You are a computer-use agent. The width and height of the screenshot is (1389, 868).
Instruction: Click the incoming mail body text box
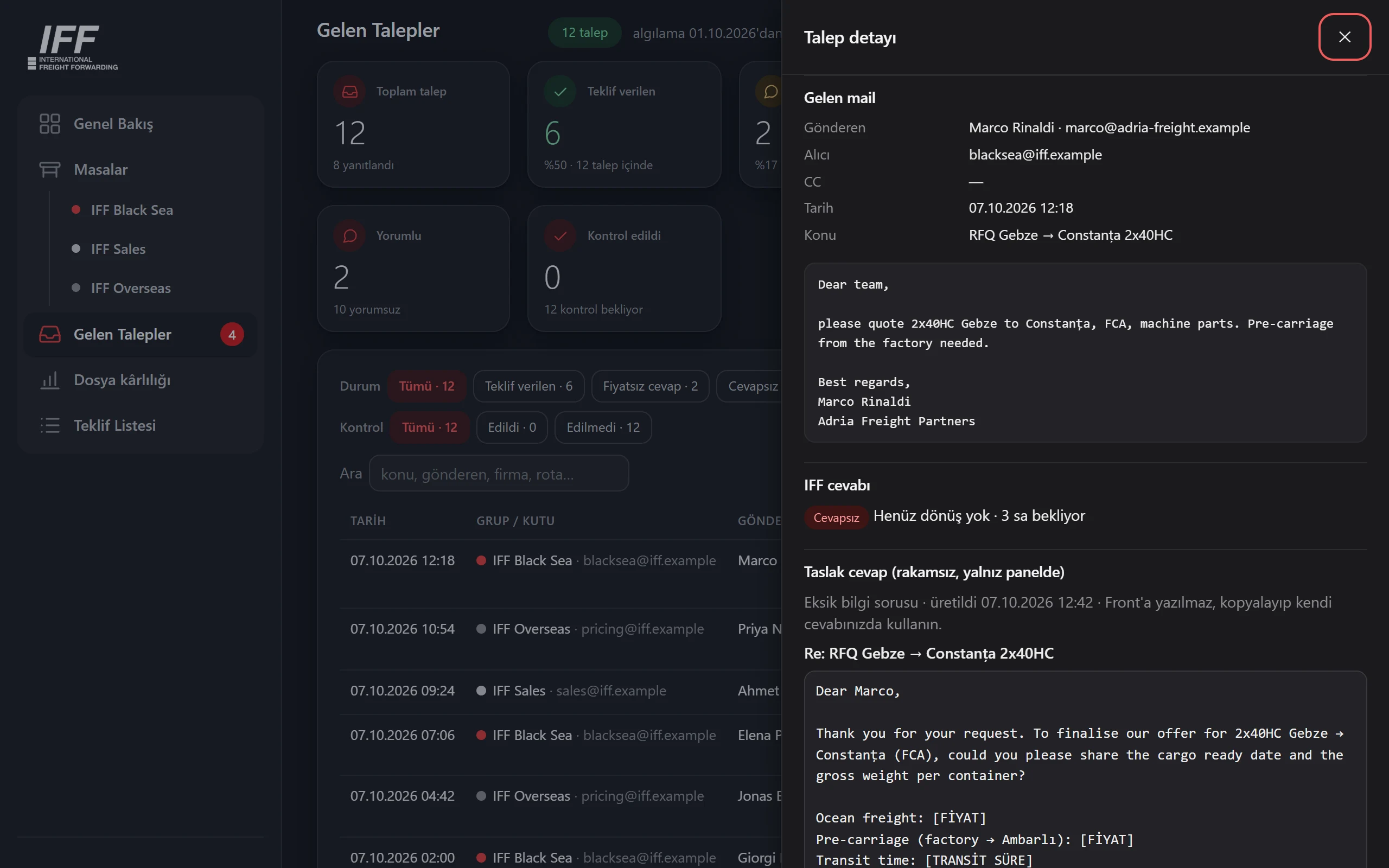click(x=1085, y=353)
